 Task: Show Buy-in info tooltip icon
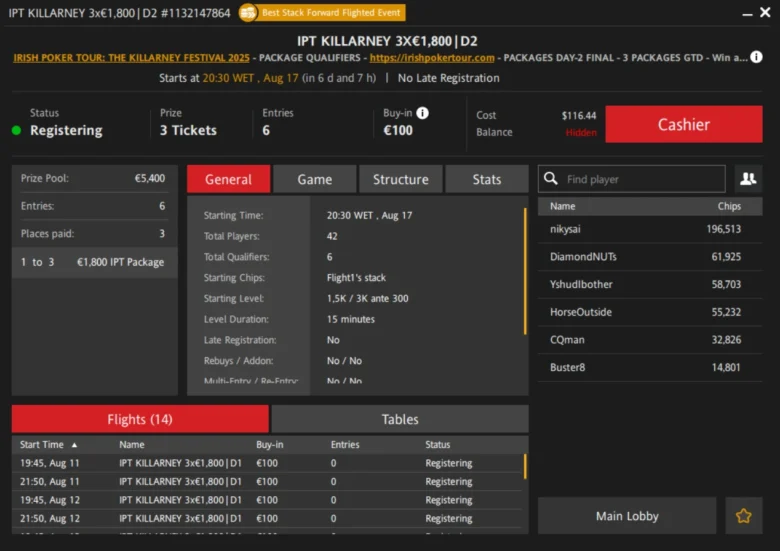coord(422,113)
